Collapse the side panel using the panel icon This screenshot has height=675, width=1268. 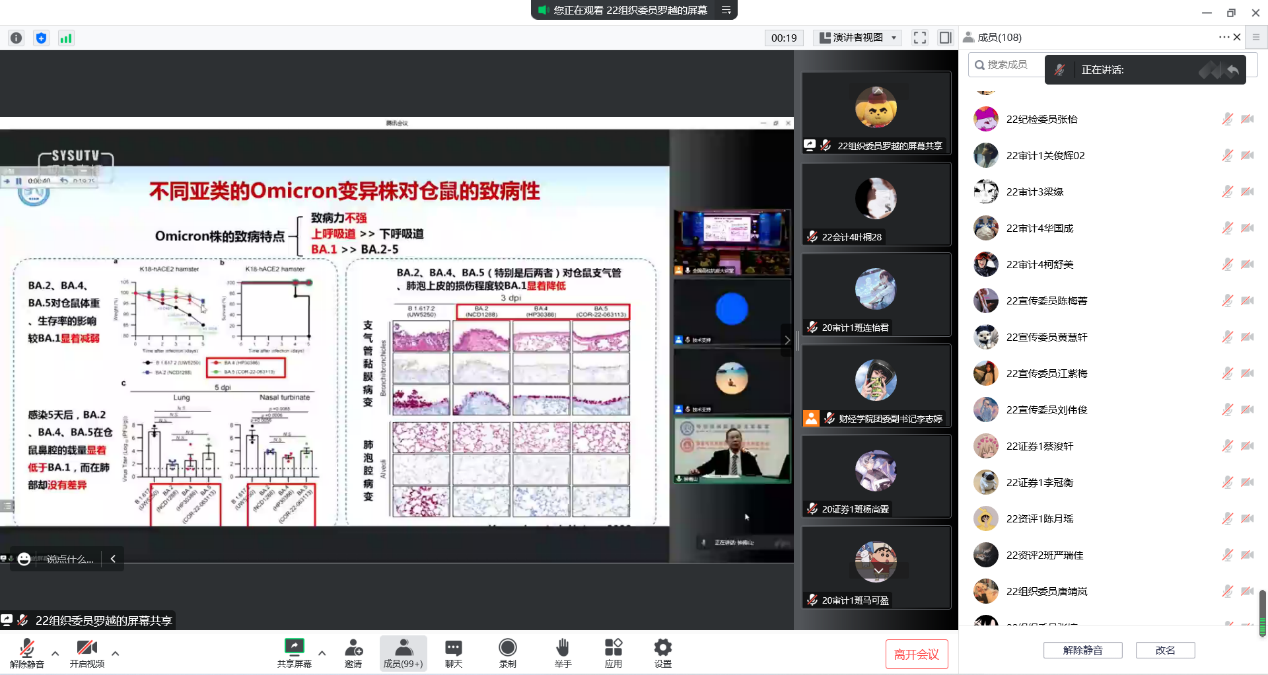pyautogui.click(x=943, y=37)
